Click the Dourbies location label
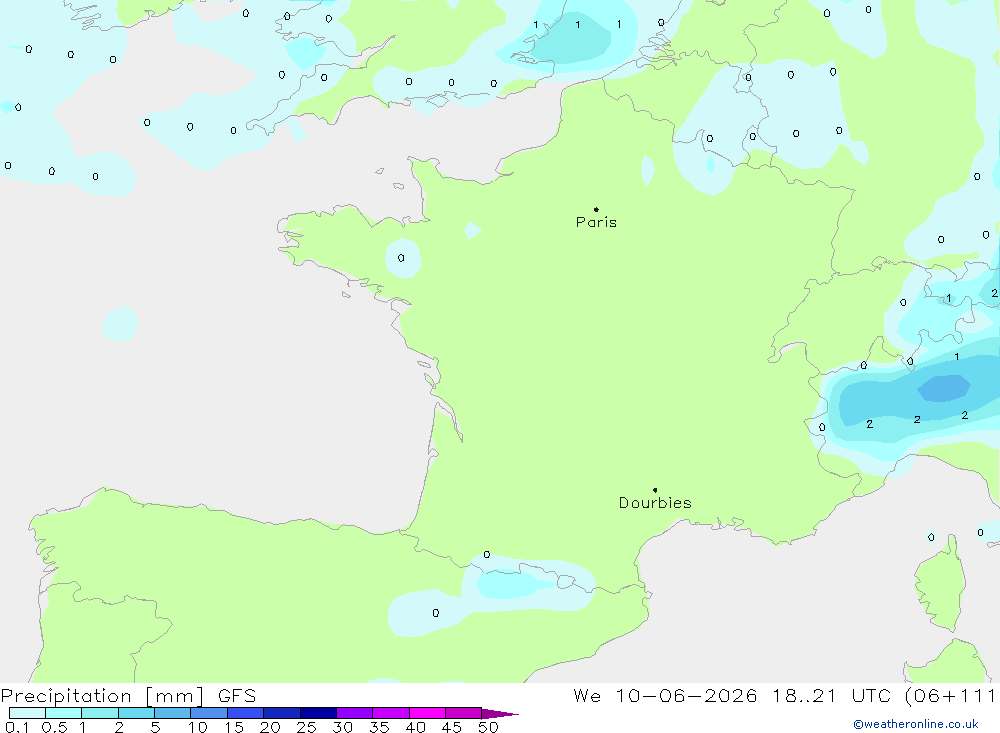 click(x=655, y=503)
